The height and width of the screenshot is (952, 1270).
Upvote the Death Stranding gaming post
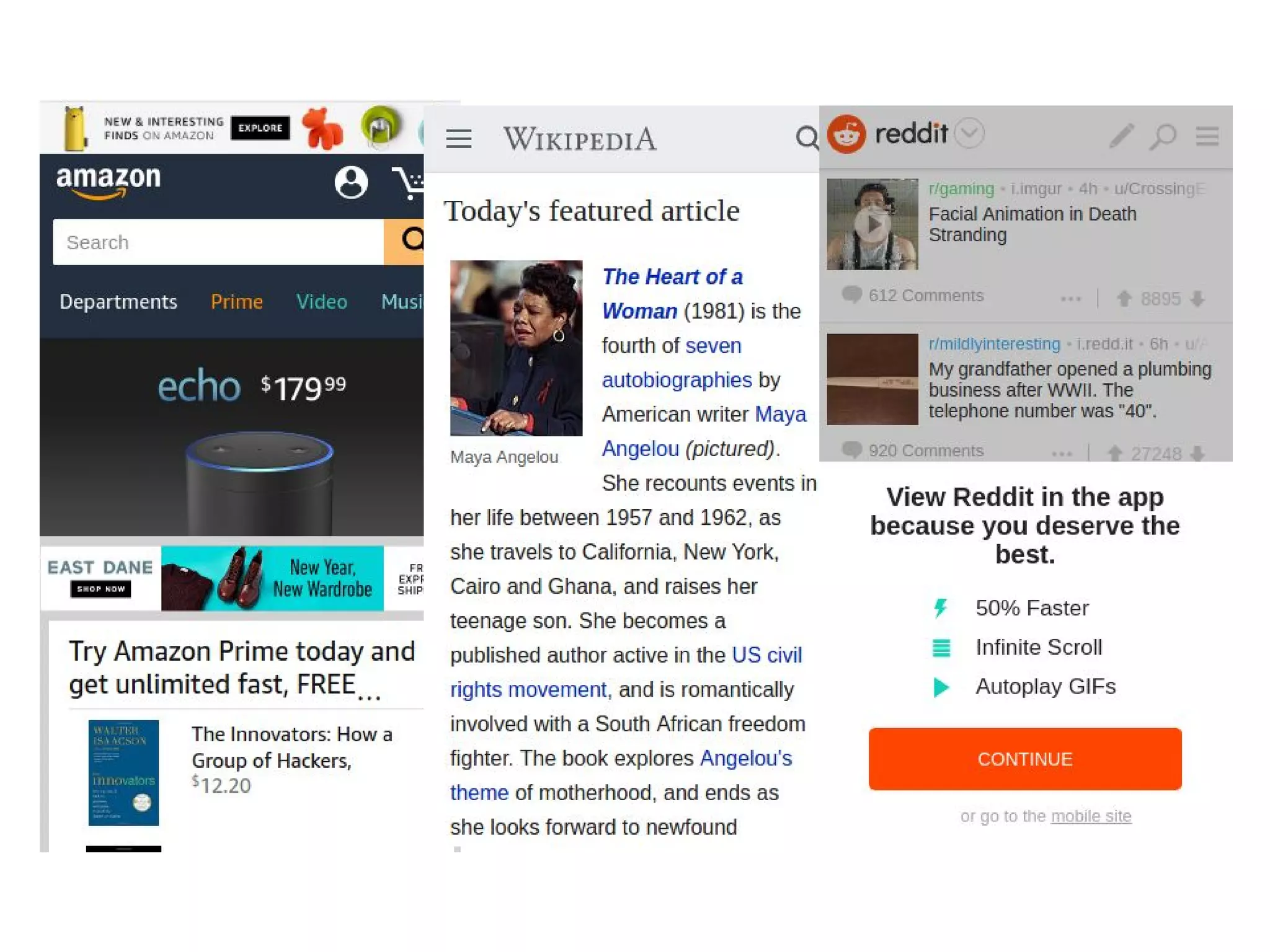click(x=1124, y=299)
